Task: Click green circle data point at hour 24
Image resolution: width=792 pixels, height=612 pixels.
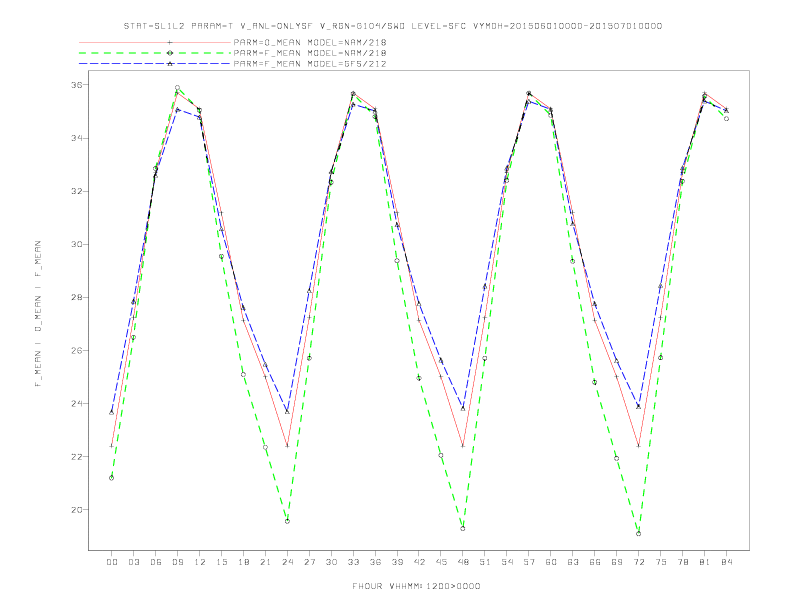Action: [x=287, y=521]
